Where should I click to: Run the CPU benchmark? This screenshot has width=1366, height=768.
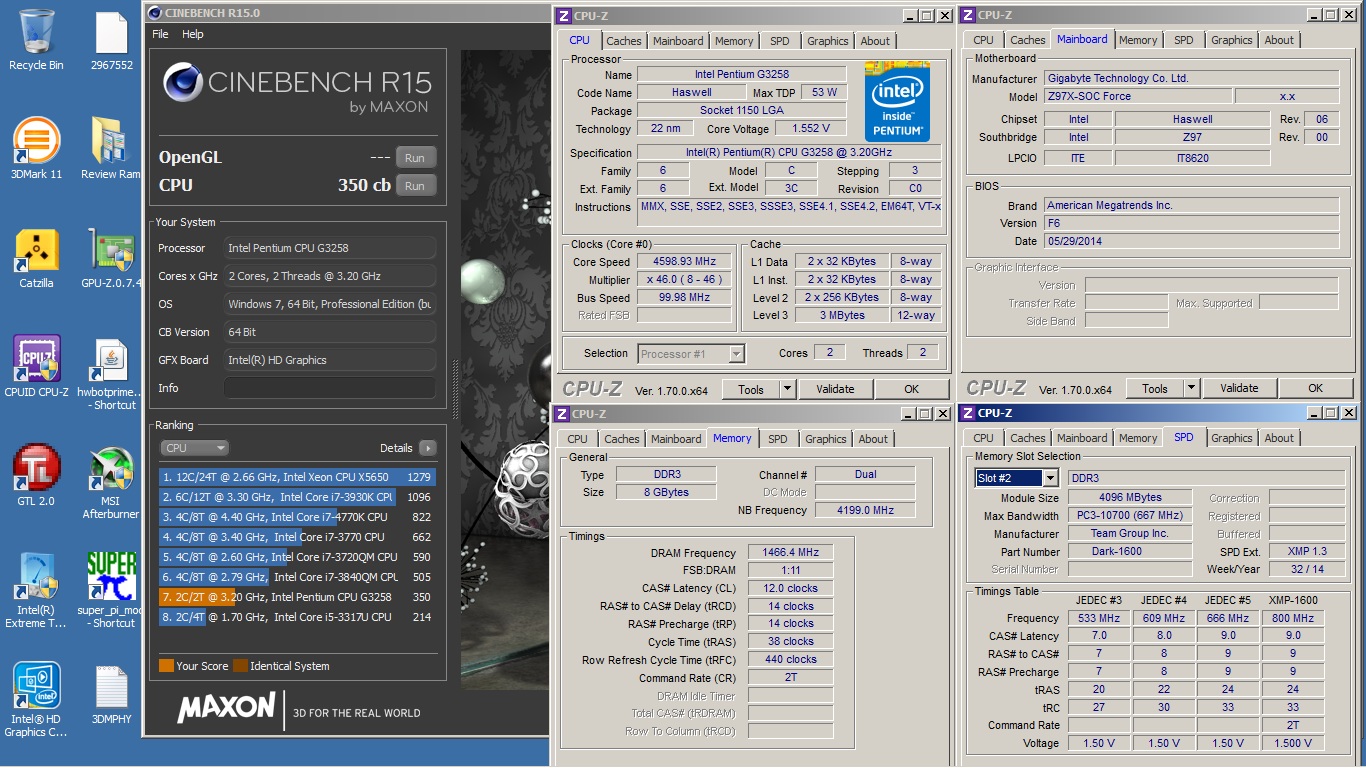click(x=415, y=186)
